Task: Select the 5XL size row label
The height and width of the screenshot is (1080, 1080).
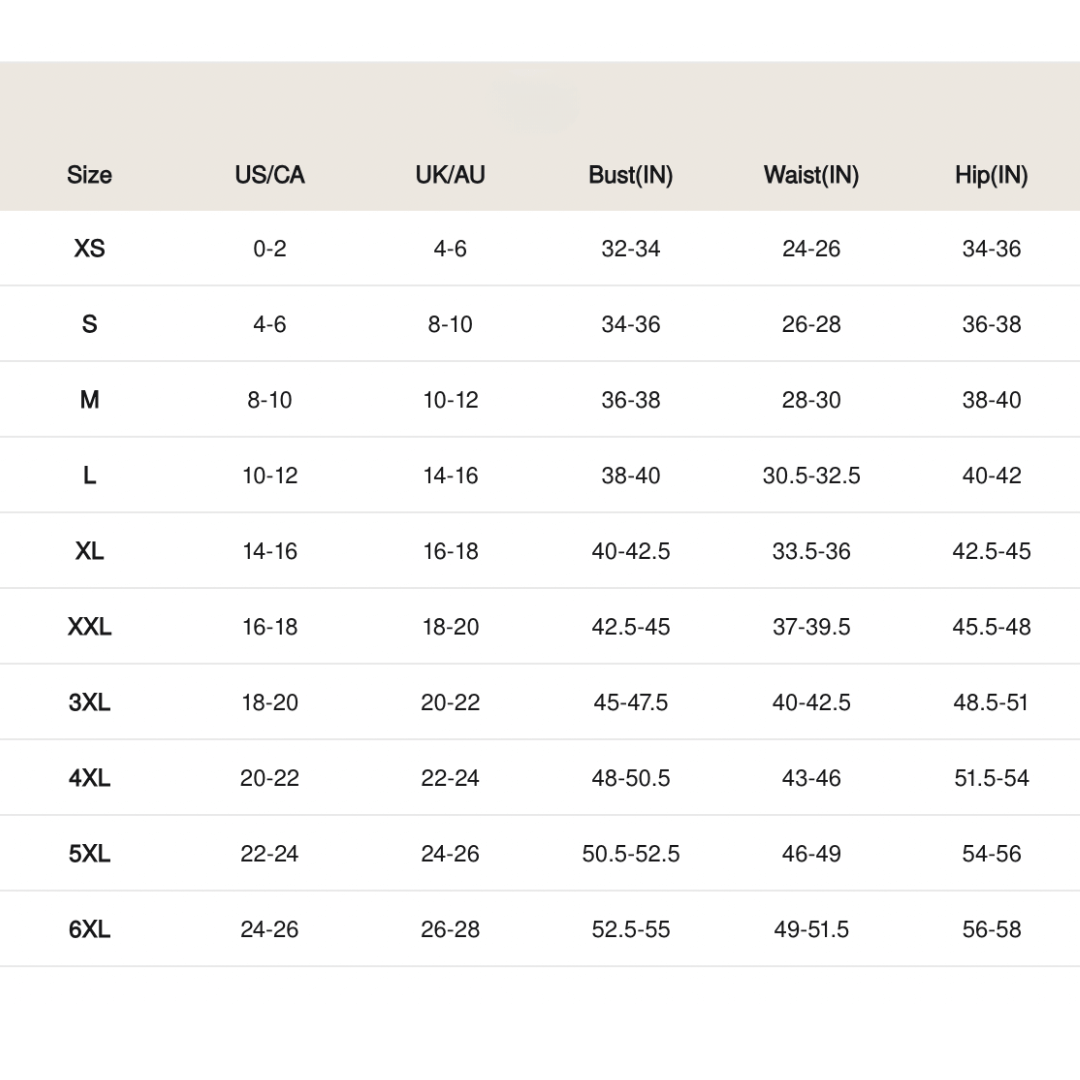Action: click(89, 854)
